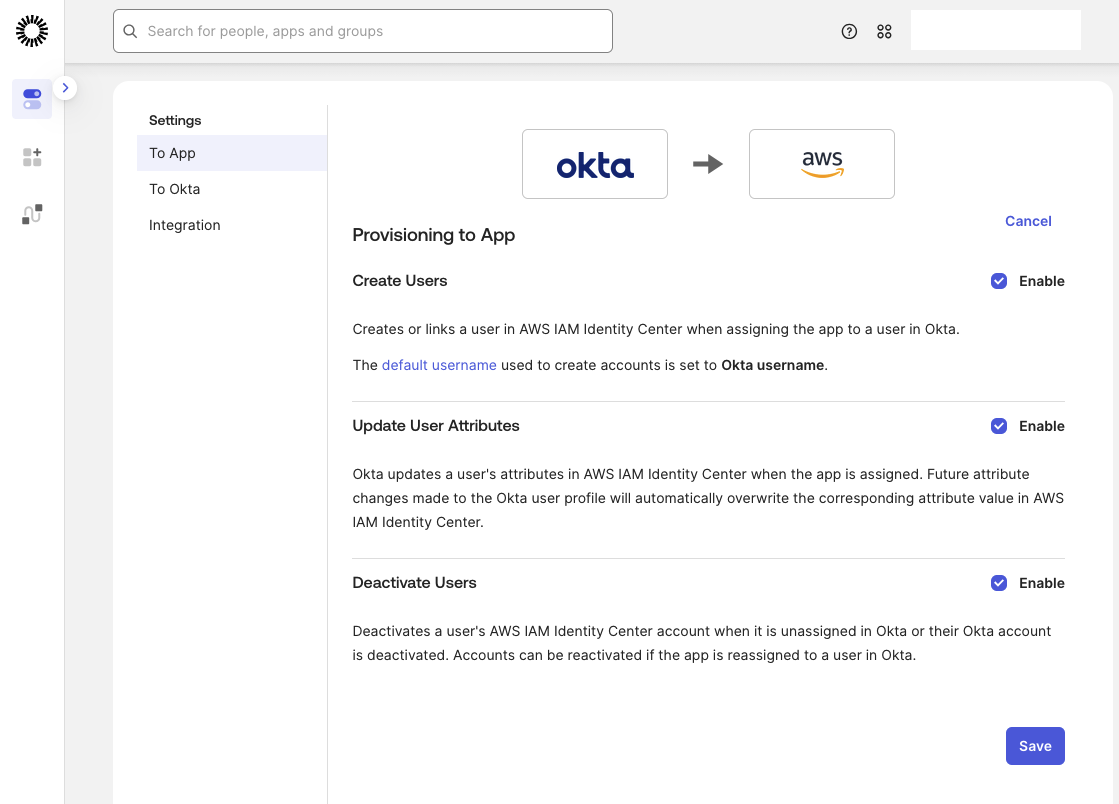This screenshot has width=1119, height=804.
Task: Cancel the provisioning changes
Action: [1028, 221]
